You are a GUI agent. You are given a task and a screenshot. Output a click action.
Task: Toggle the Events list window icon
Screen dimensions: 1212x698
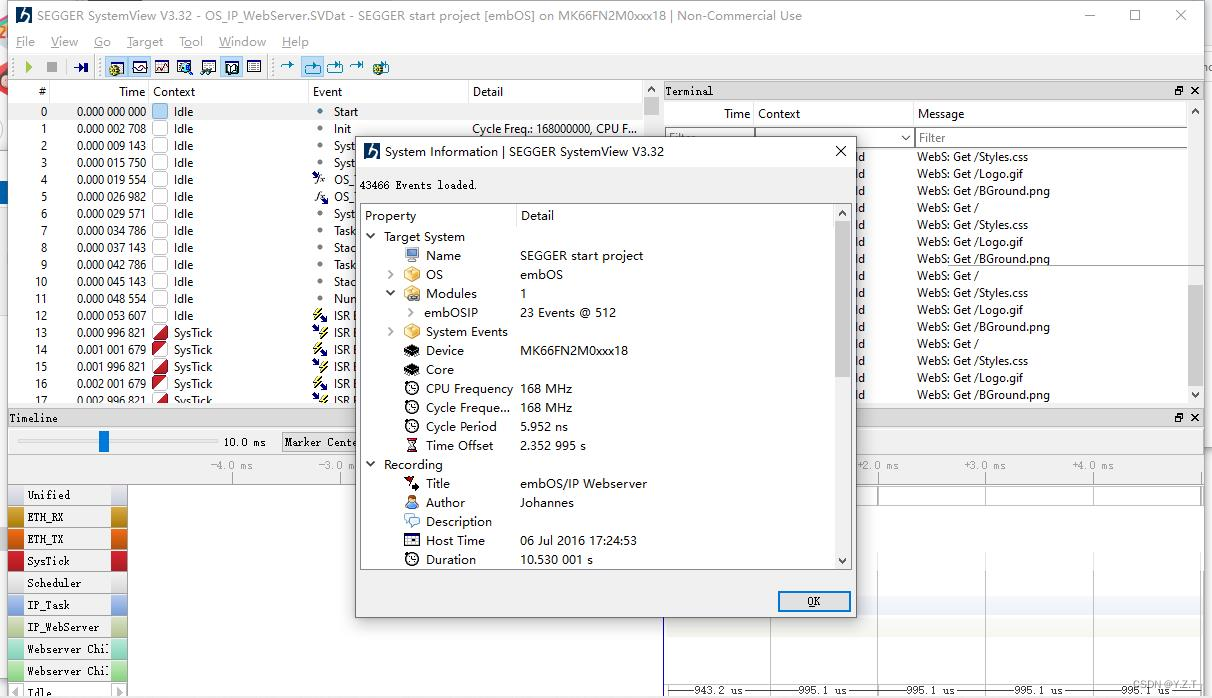[117, 67]
